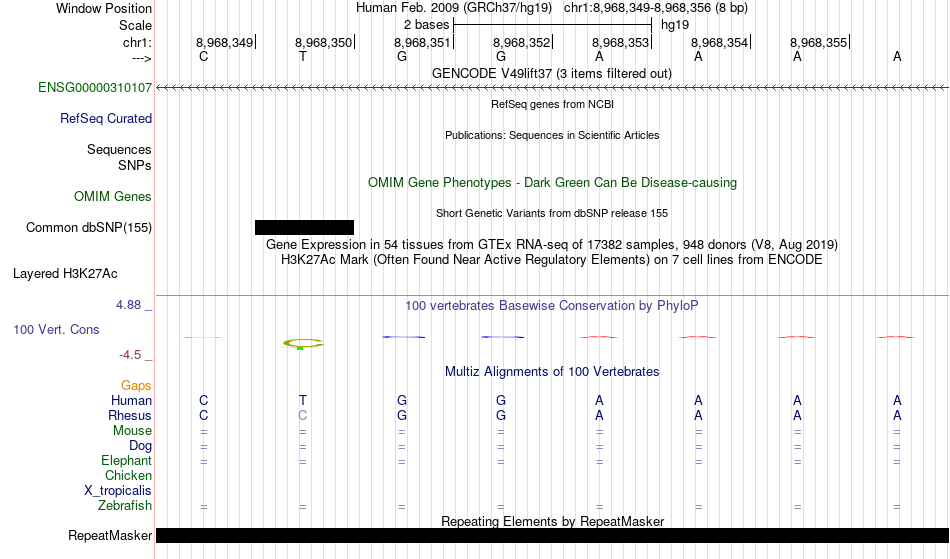Click Short Genetic Variants from dbSNP title
Screen dimensions: 950x559
pyautogui.click(x=552, y=213)
